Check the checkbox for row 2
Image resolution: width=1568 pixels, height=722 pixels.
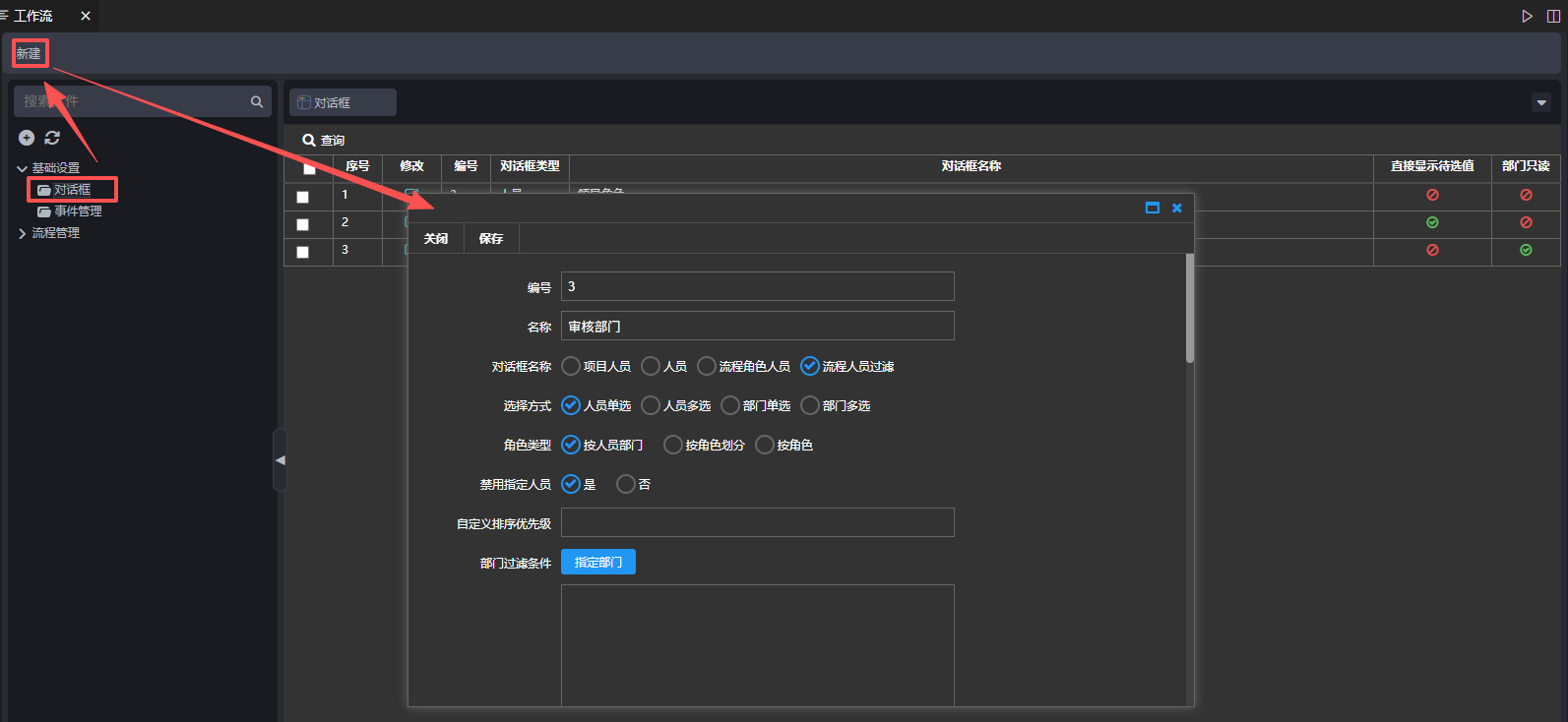click(303, 224)
